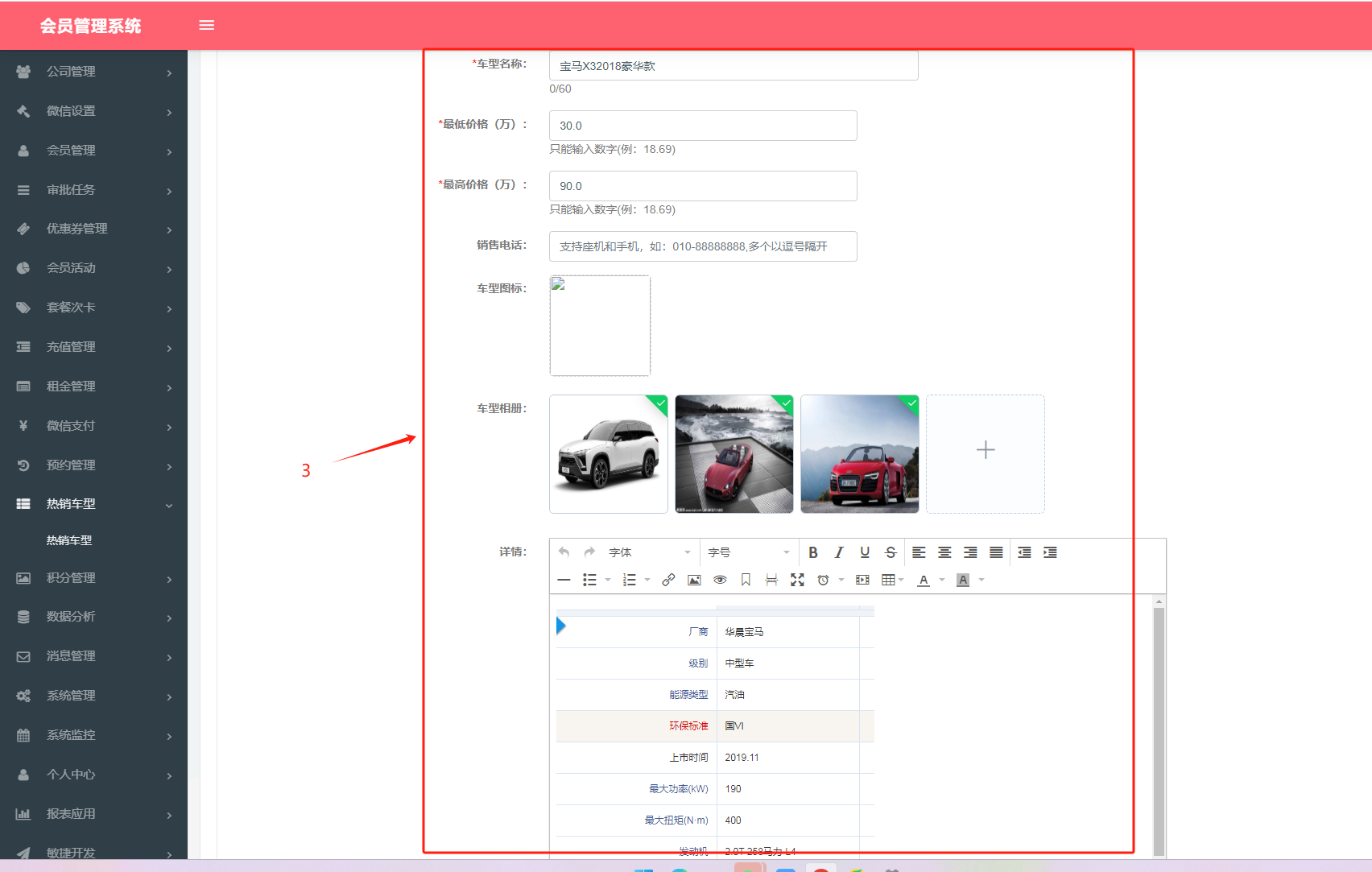
Task: Toggle preview with the eye icon
Action: pos(720,580)
